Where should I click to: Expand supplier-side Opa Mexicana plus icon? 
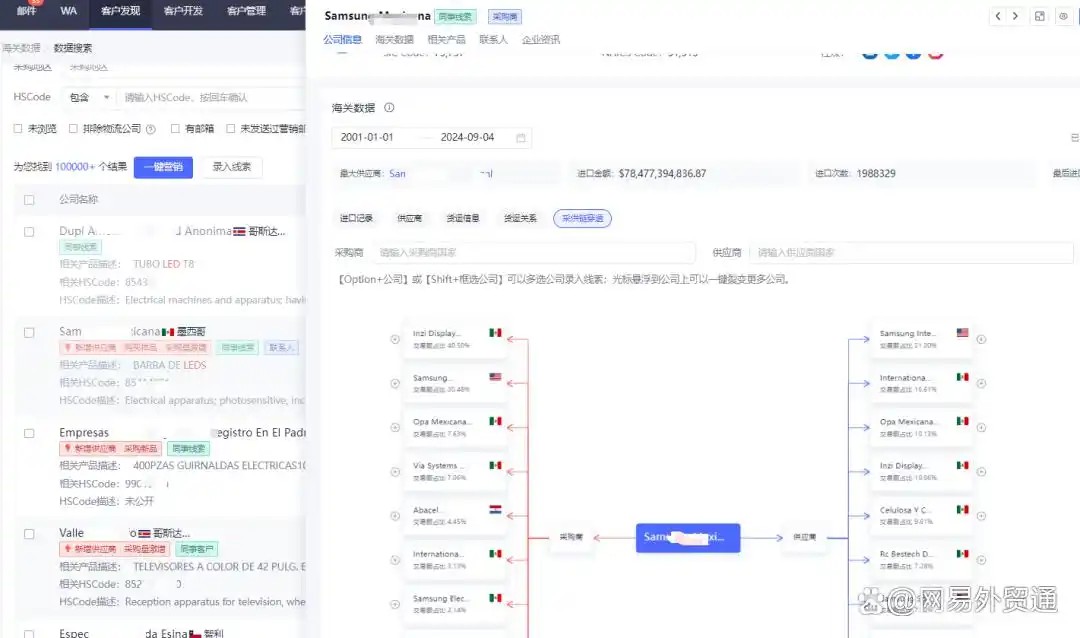click(x=981, y=428)
